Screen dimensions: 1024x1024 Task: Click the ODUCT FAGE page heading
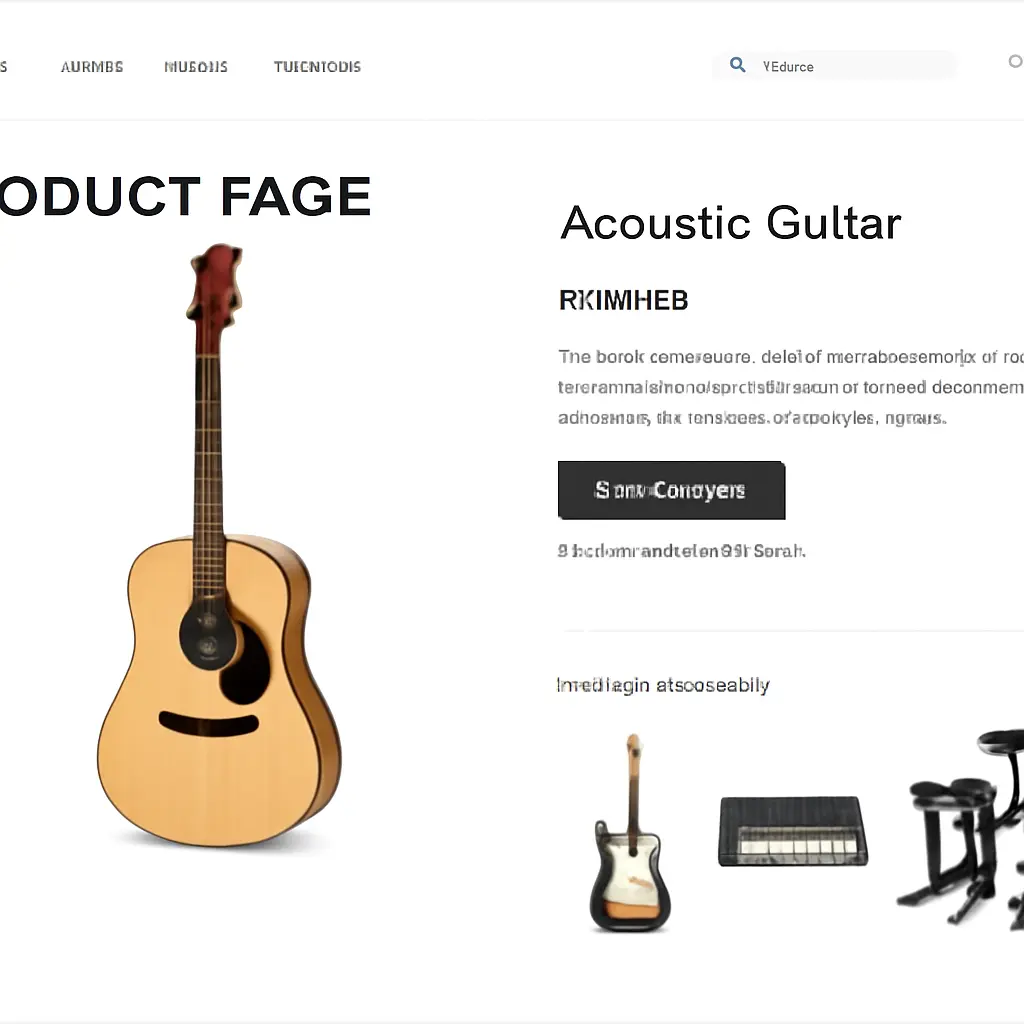185,196
